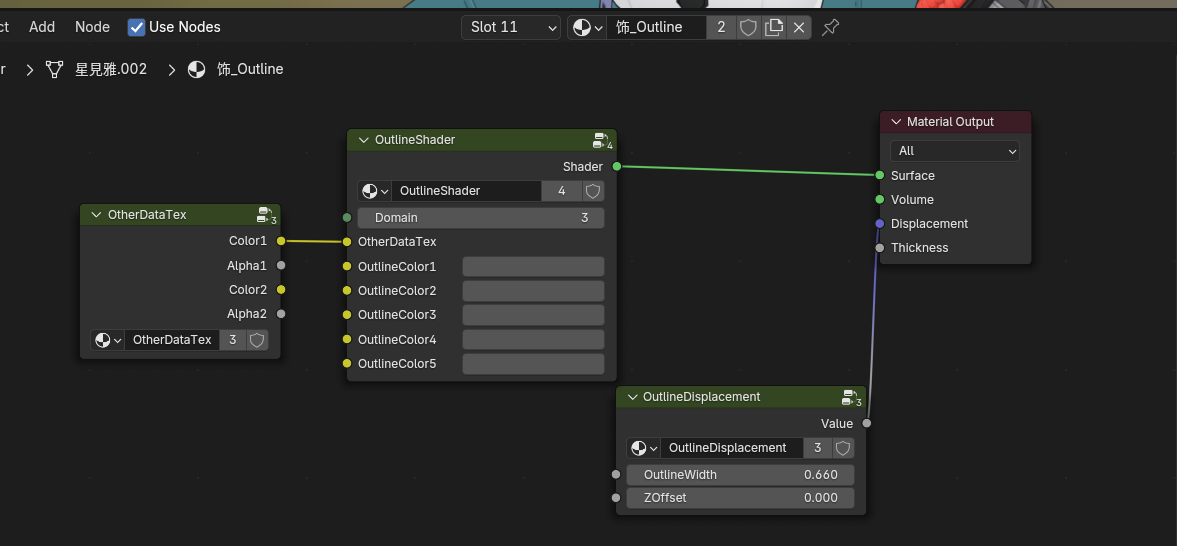Image resolution: width=1177 pixels, height=546 pixels.
Task: Open the Slot 11 dropdown
Action: click(511, 27)
